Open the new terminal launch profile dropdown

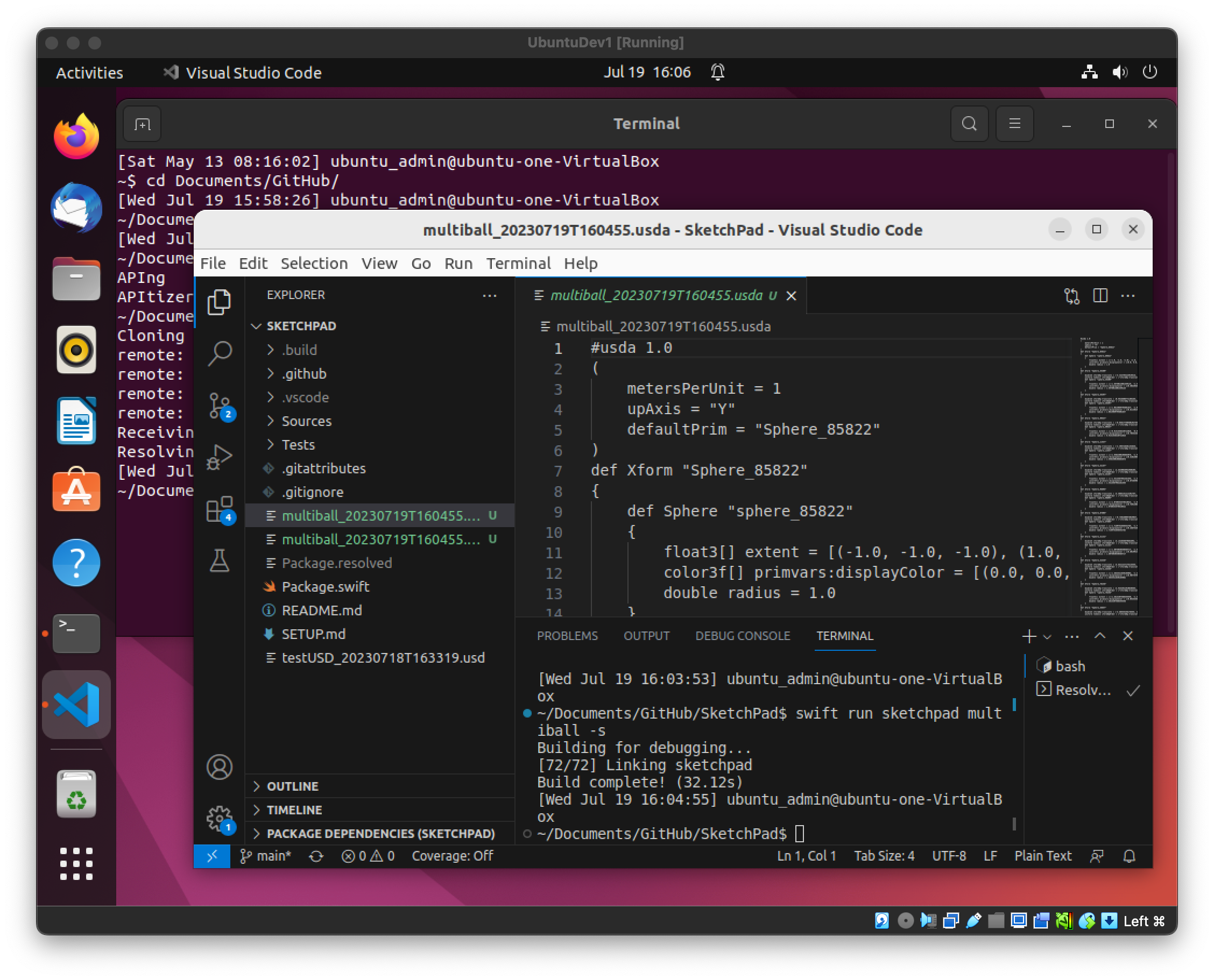click(1047, 636)
